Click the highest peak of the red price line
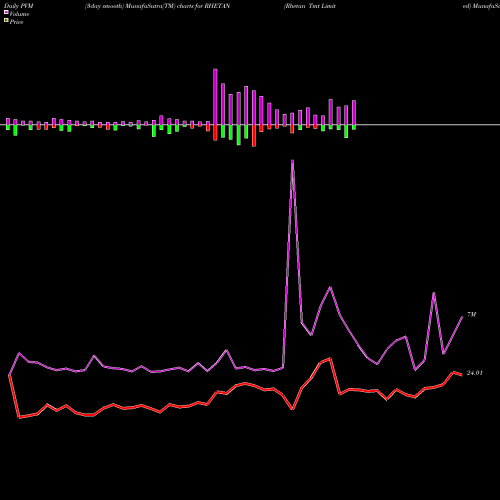500x500 pixels. pyautogui.click(x=330, y=359)
